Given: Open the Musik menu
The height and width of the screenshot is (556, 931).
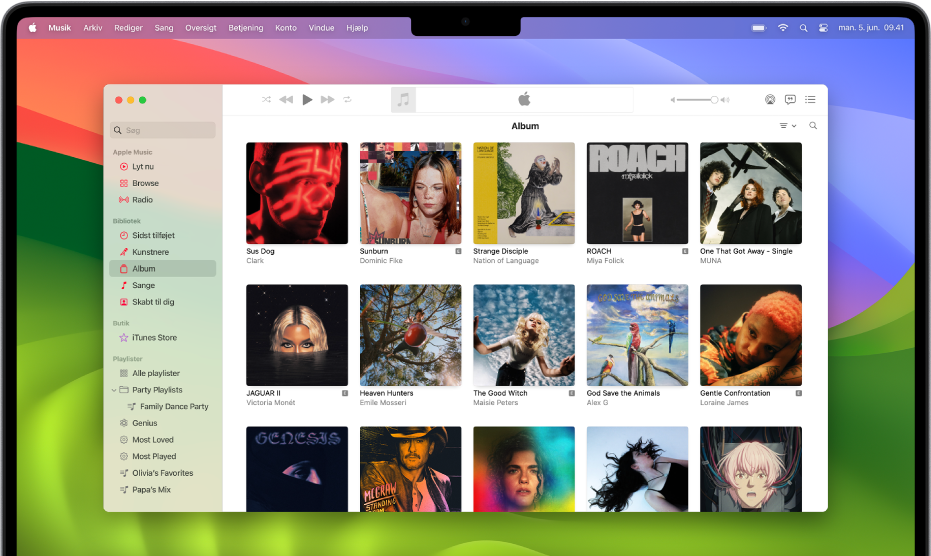Looking at the screenshot, I should (59, 28).
